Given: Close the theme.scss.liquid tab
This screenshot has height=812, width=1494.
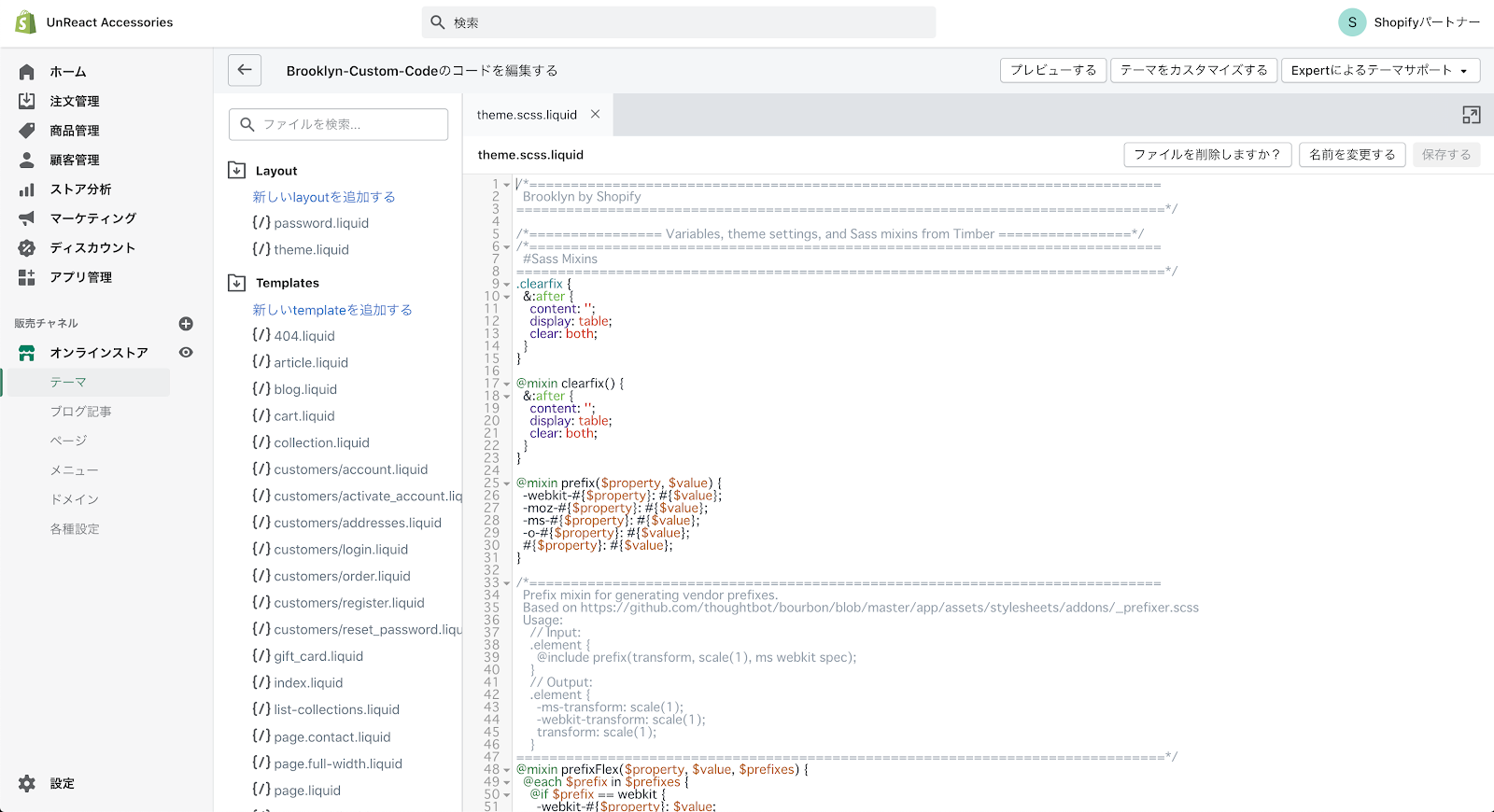Looking at the screenshot, I should (595, 114).
